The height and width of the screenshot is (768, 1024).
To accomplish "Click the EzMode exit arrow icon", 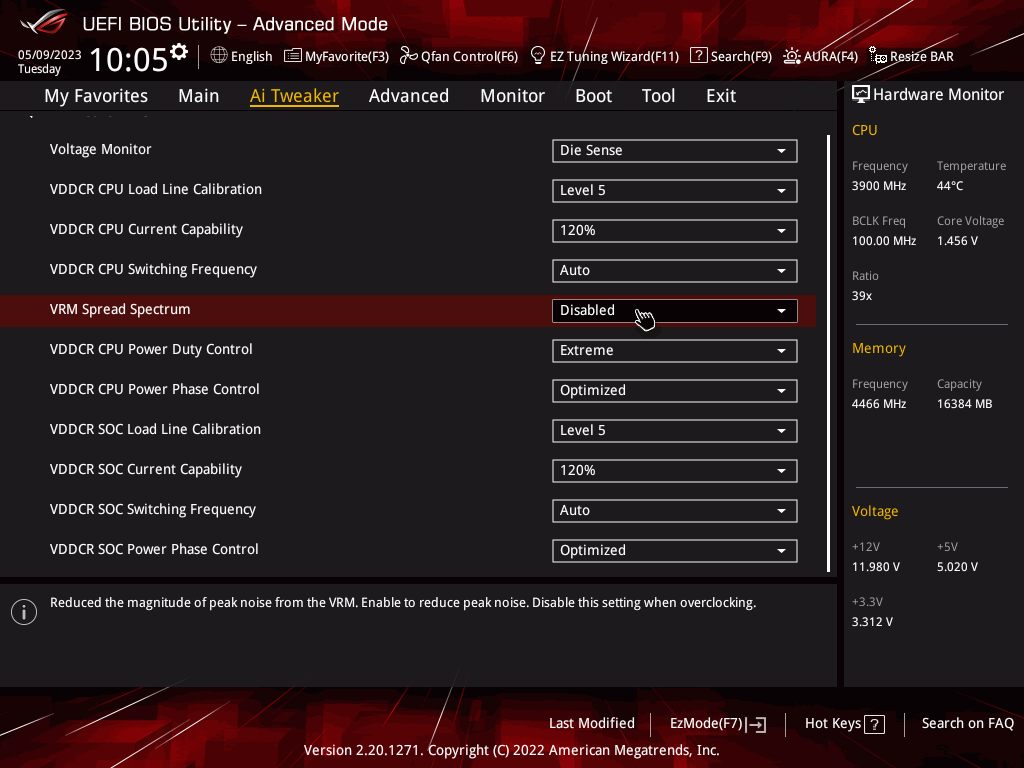I will tap(757, 725).
